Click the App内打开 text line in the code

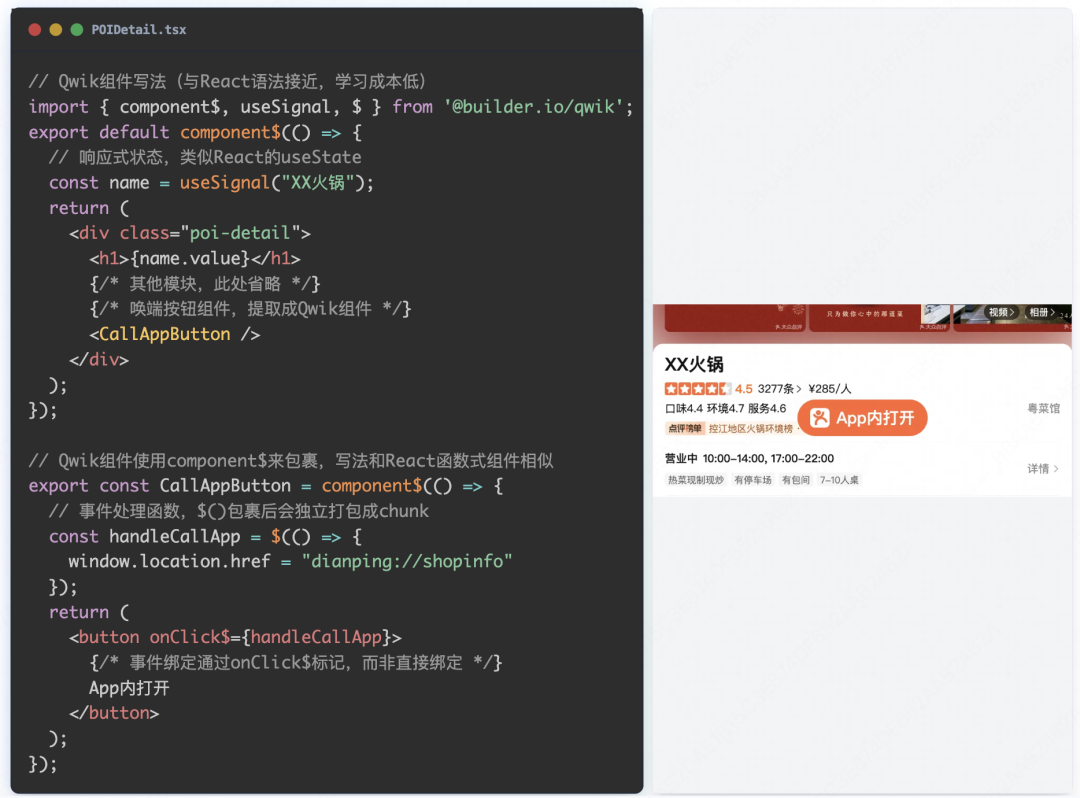pyautogui.click(x=129, y=688)
